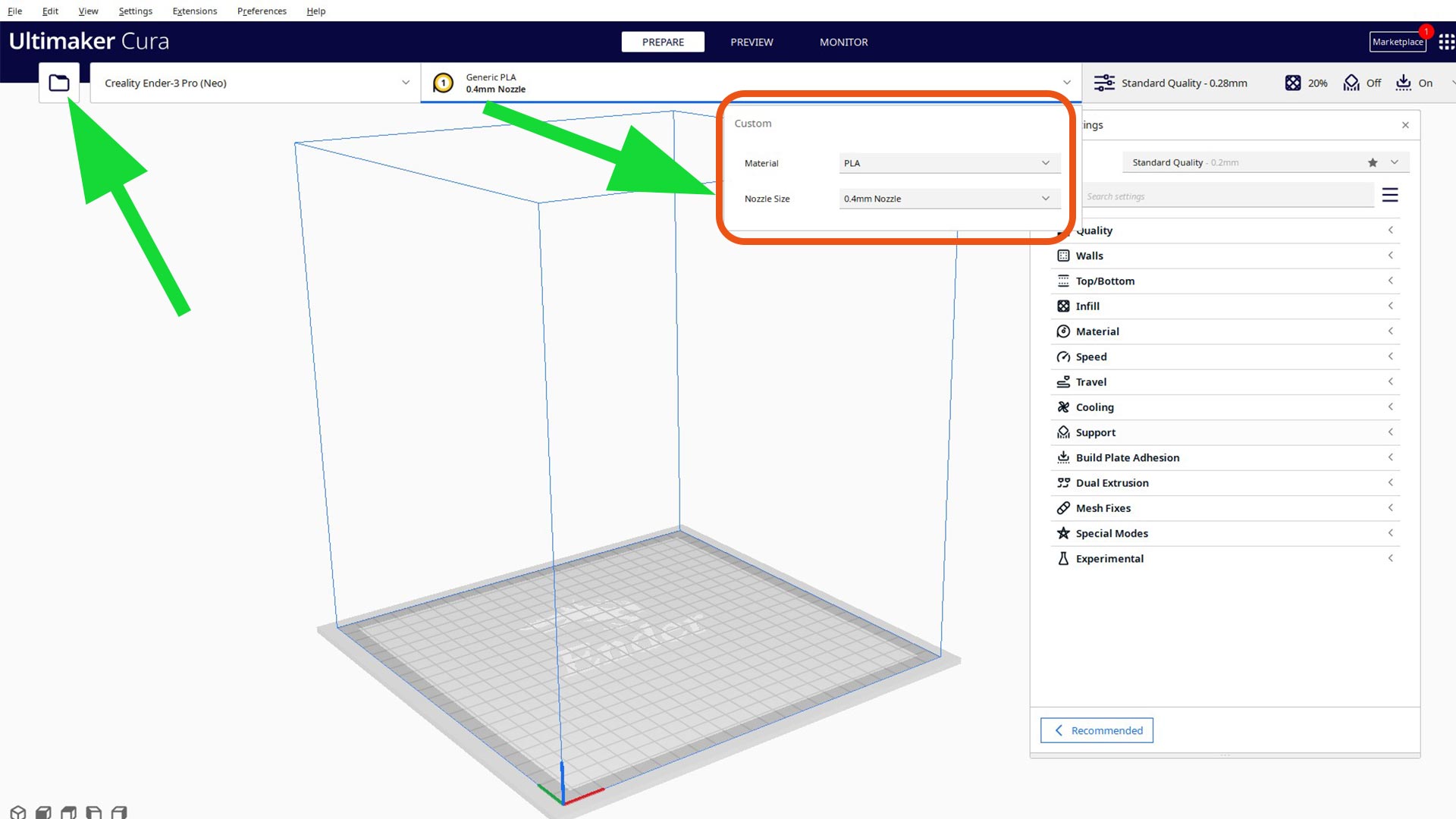Image resolution: width=1456 pixels, height=819 pixels.
Task: Click the Walls category icon
Action: coord(1063,256)
